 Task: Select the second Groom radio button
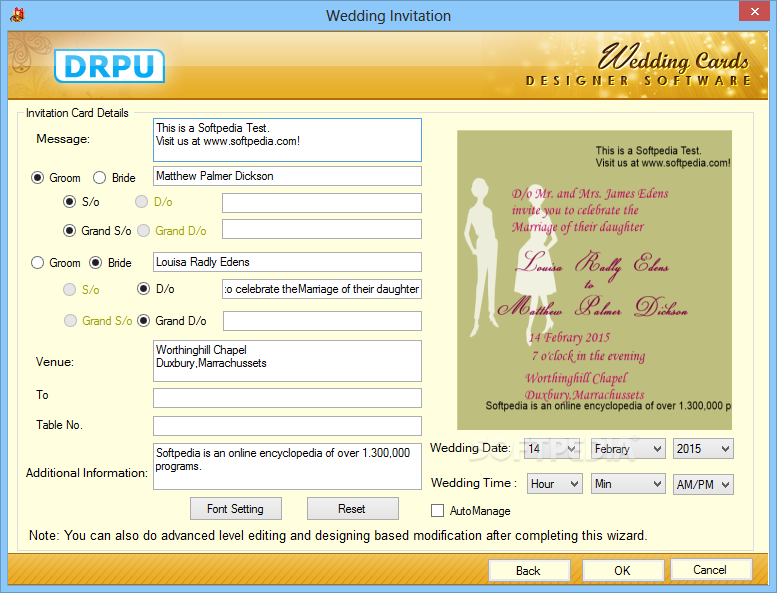coord(38,263)
